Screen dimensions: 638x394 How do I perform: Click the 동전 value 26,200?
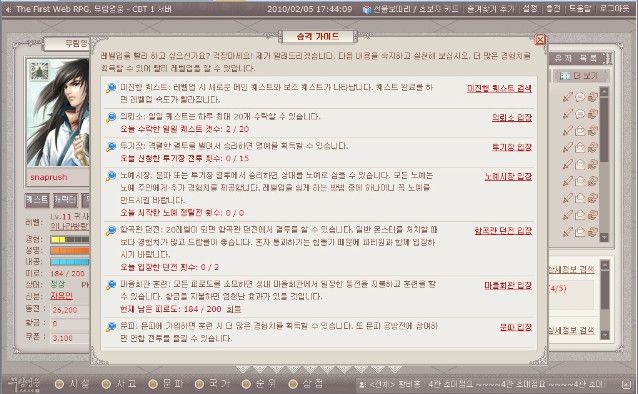65,310
